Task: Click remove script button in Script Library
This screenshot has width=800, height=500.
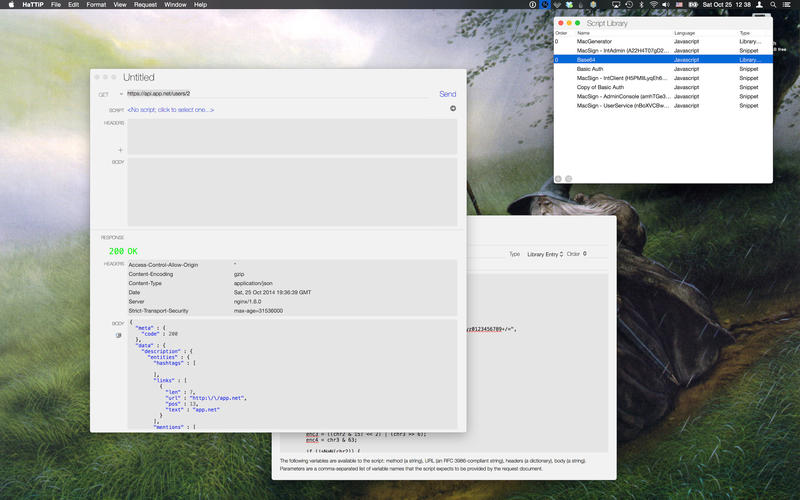Action: pyautogui.click(x=570, y=178)
